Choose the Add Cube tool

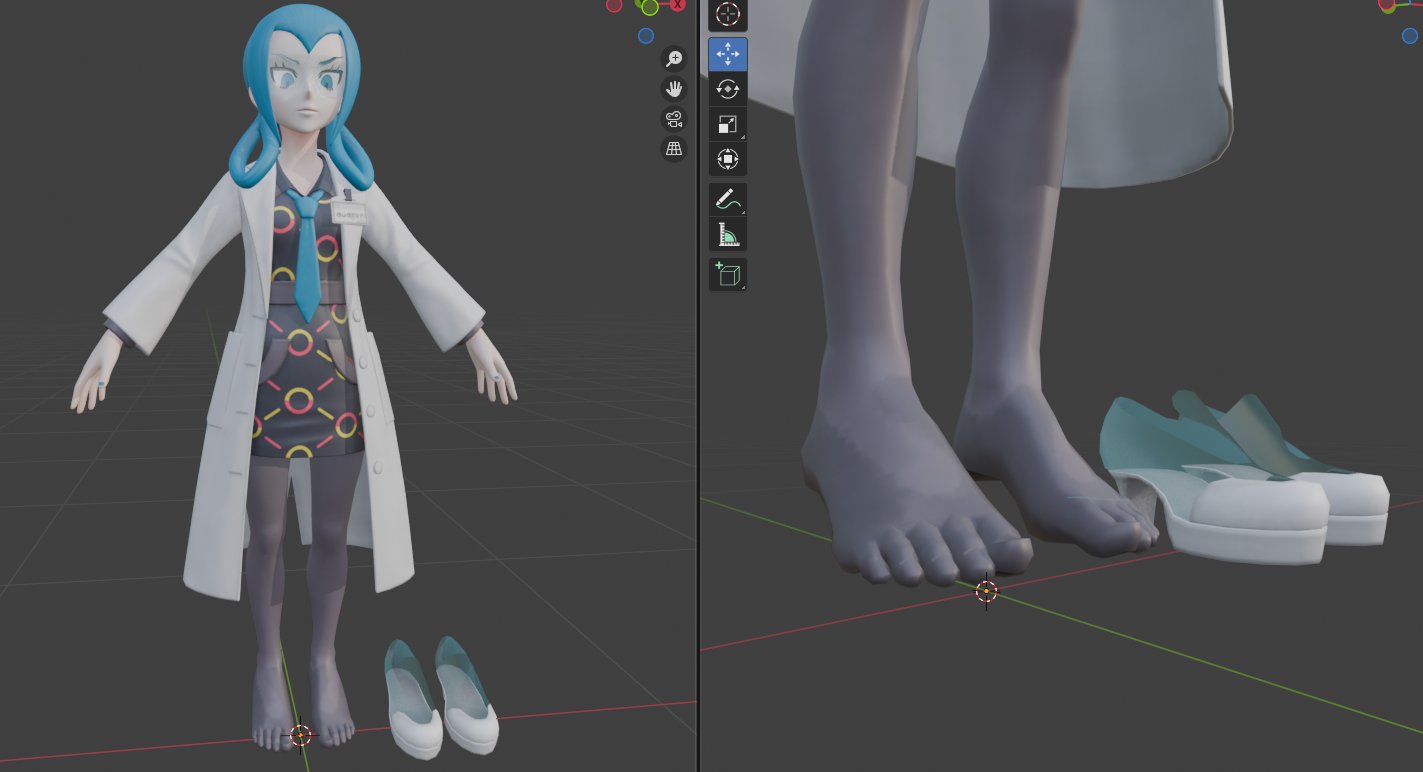(x=727, y=274)
